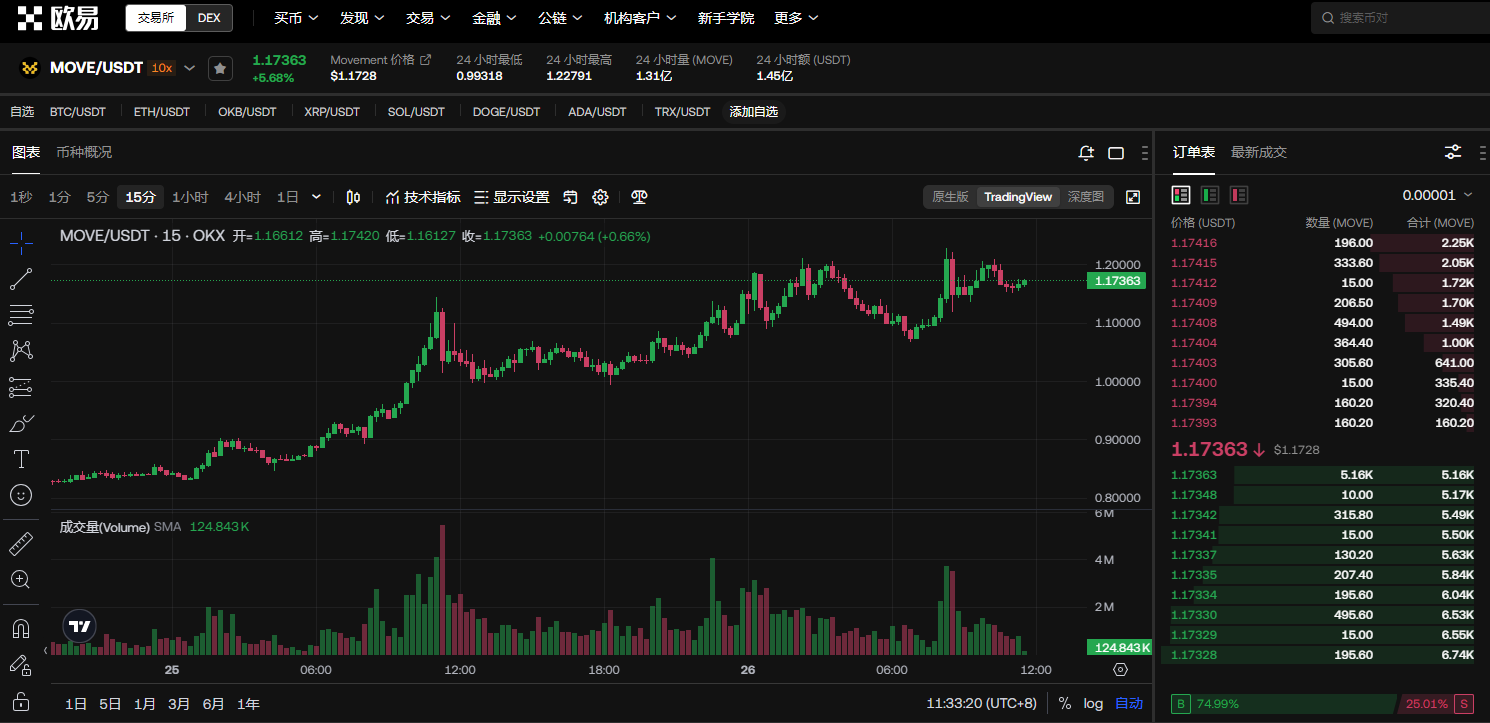Open the candlestick chart type icon
Viewport: 1490px width, 723px height.
tap(353, 197)
